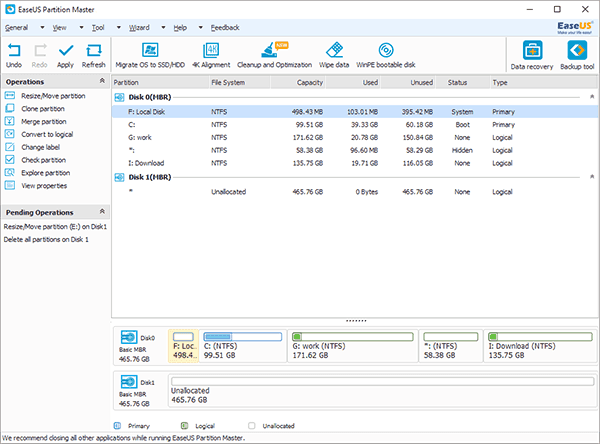Open the General menu
Screen dimensions: 600x444
pos(16,28)
